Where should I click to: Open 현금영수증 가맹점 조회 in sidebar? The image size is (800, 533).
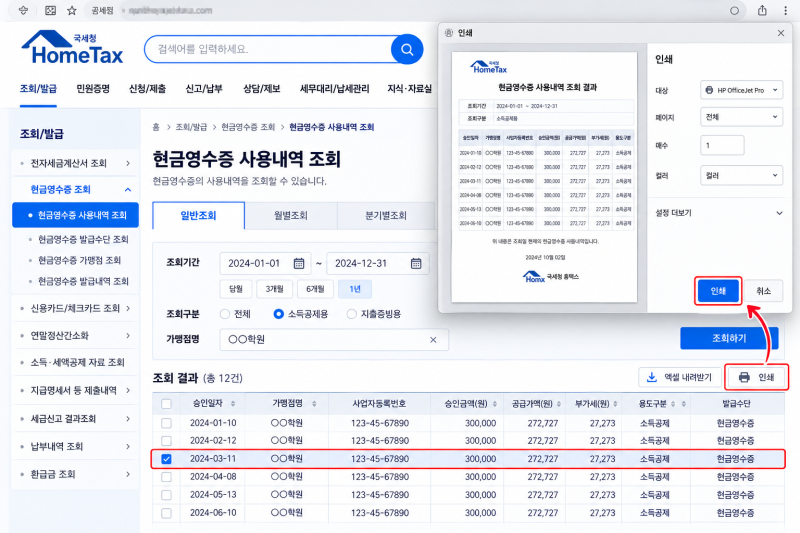tap(79, 261)
